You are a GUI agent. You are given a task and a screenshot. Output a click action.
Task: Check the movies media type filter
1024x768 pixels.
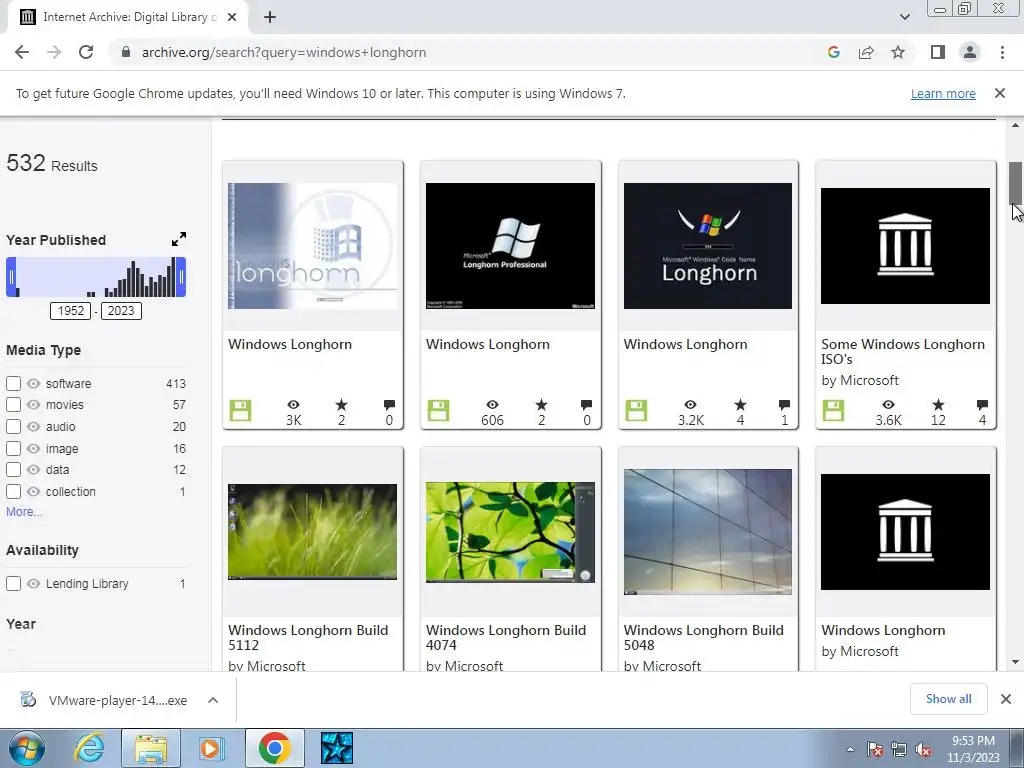(13, 405)
